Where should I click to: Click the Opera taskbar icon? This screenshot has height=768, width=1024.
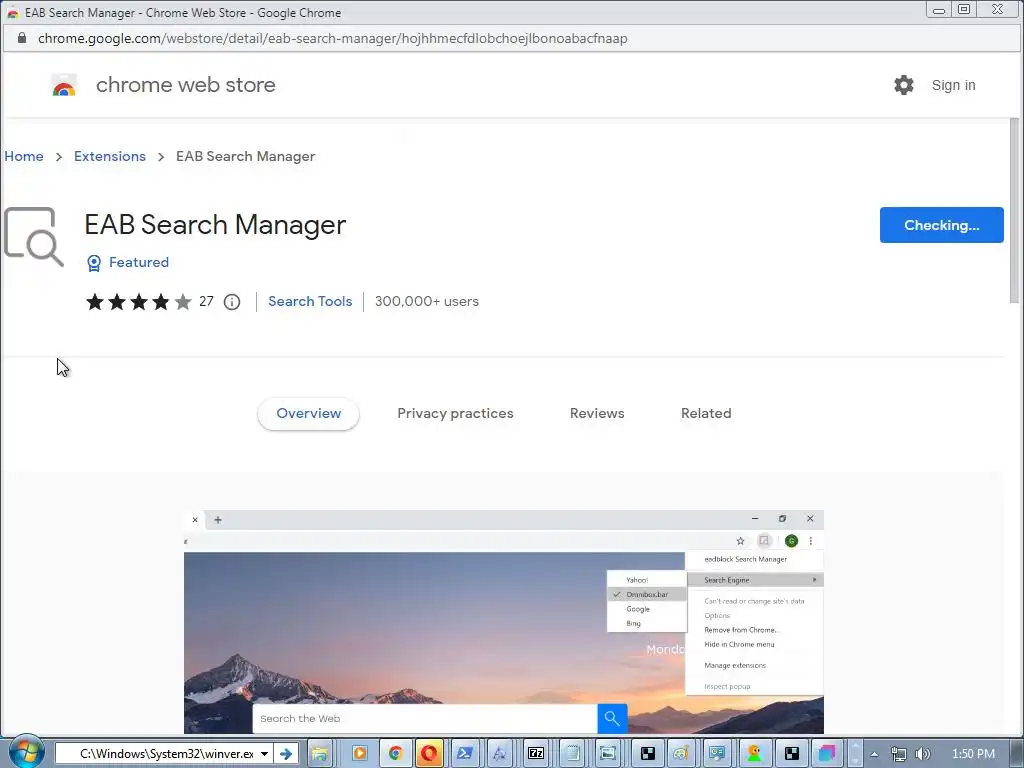pos(429,754)
